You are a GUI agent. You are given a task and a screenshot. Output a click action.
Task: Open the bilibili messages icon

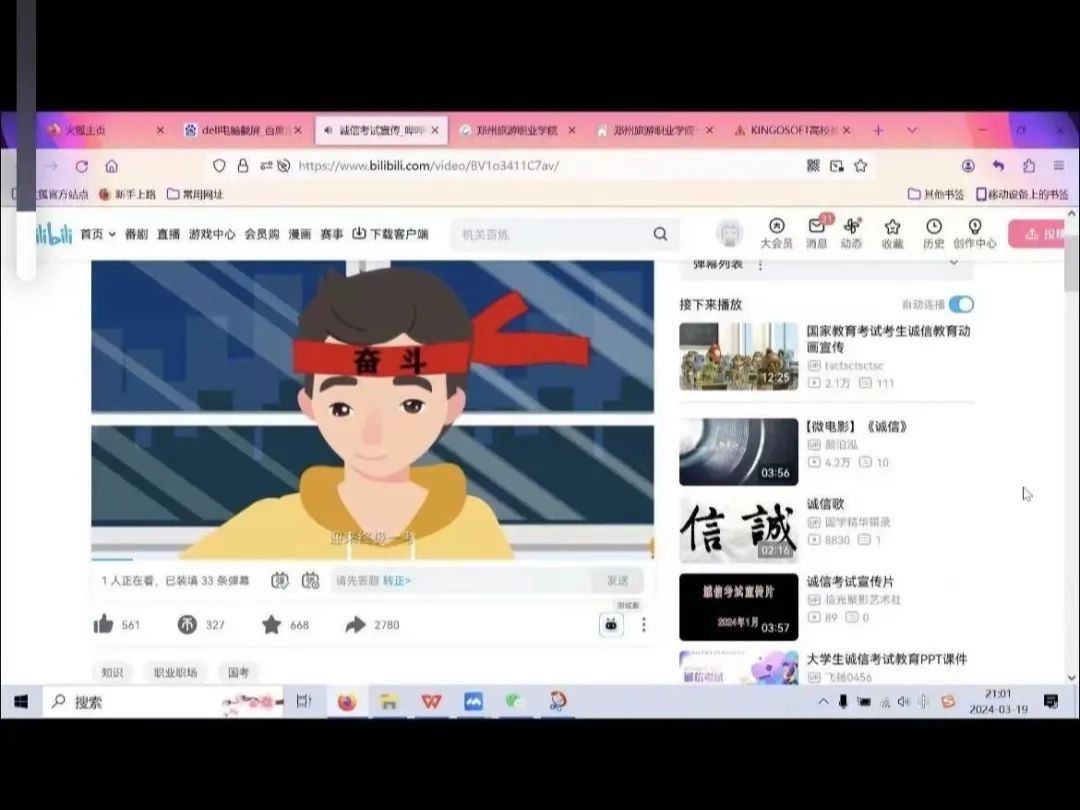[817, 232]
